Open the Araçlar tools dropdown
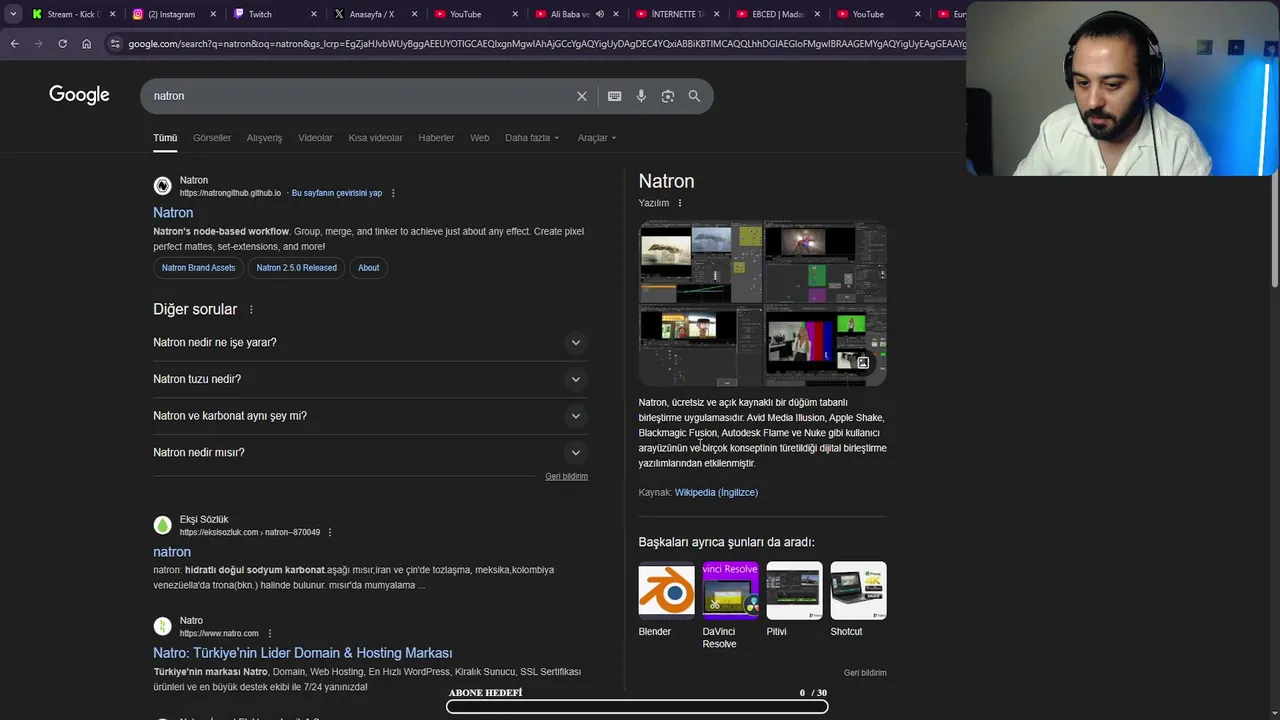This screenshot has height=720, width=1280. [x=597, y=138]
